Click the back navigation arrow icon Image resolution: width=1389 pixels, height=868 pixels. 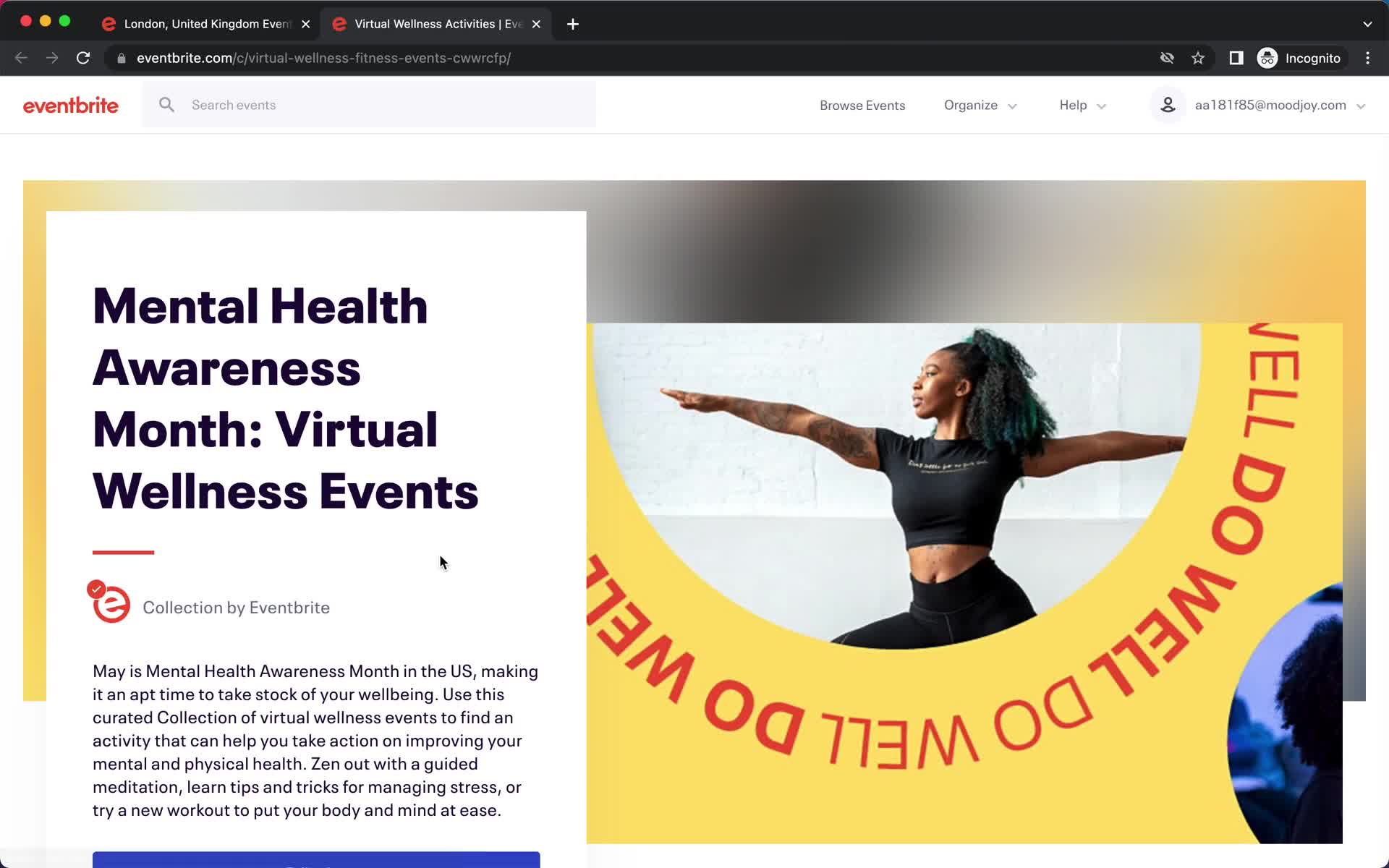click(21, 57)
